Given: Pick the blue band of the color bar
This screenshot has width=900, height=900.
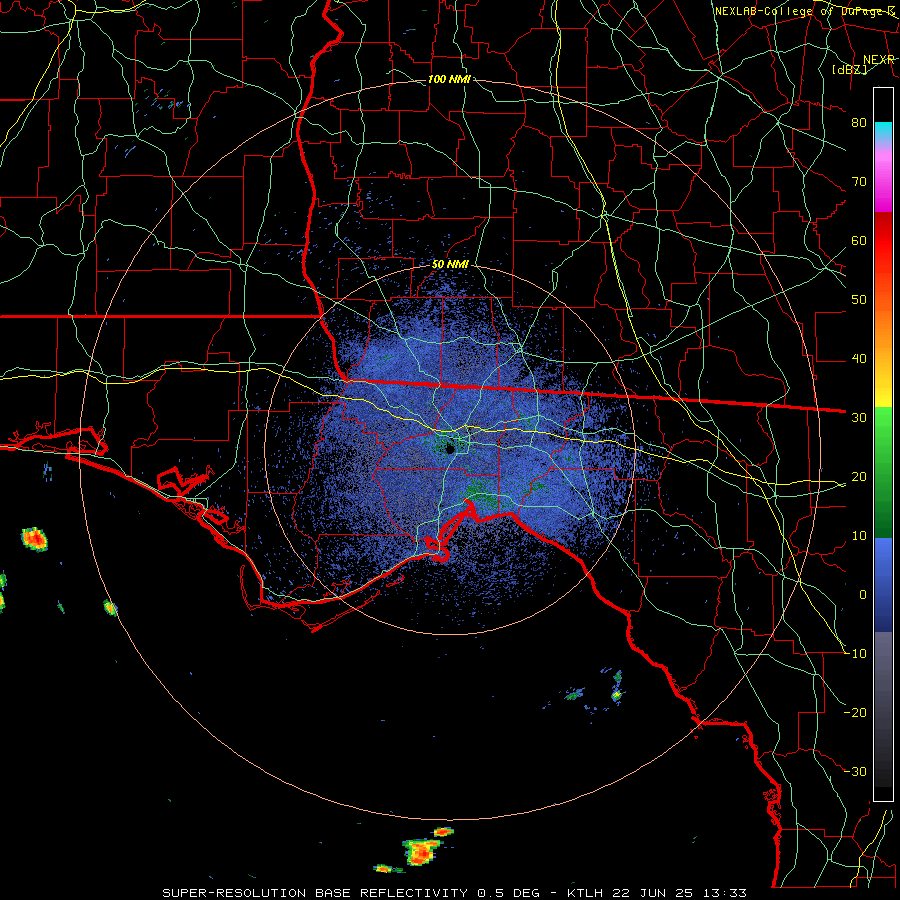Looking at the screenshot, I should click(x=883, y=584).
